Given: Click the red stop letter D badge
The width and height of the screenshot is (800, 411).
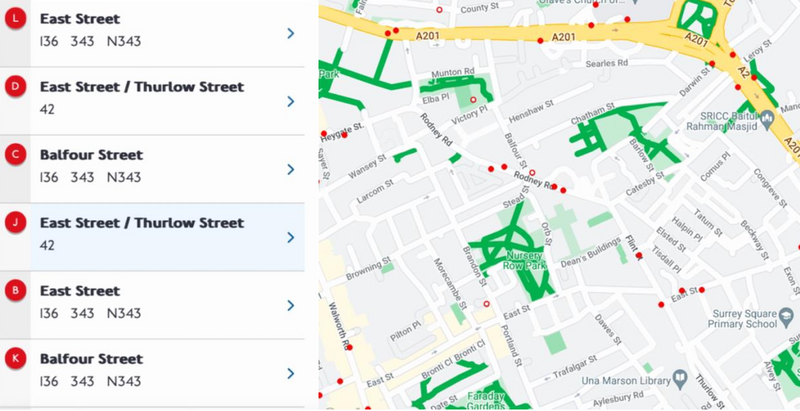Looking at the screenshot, I should tap(14, 87).
